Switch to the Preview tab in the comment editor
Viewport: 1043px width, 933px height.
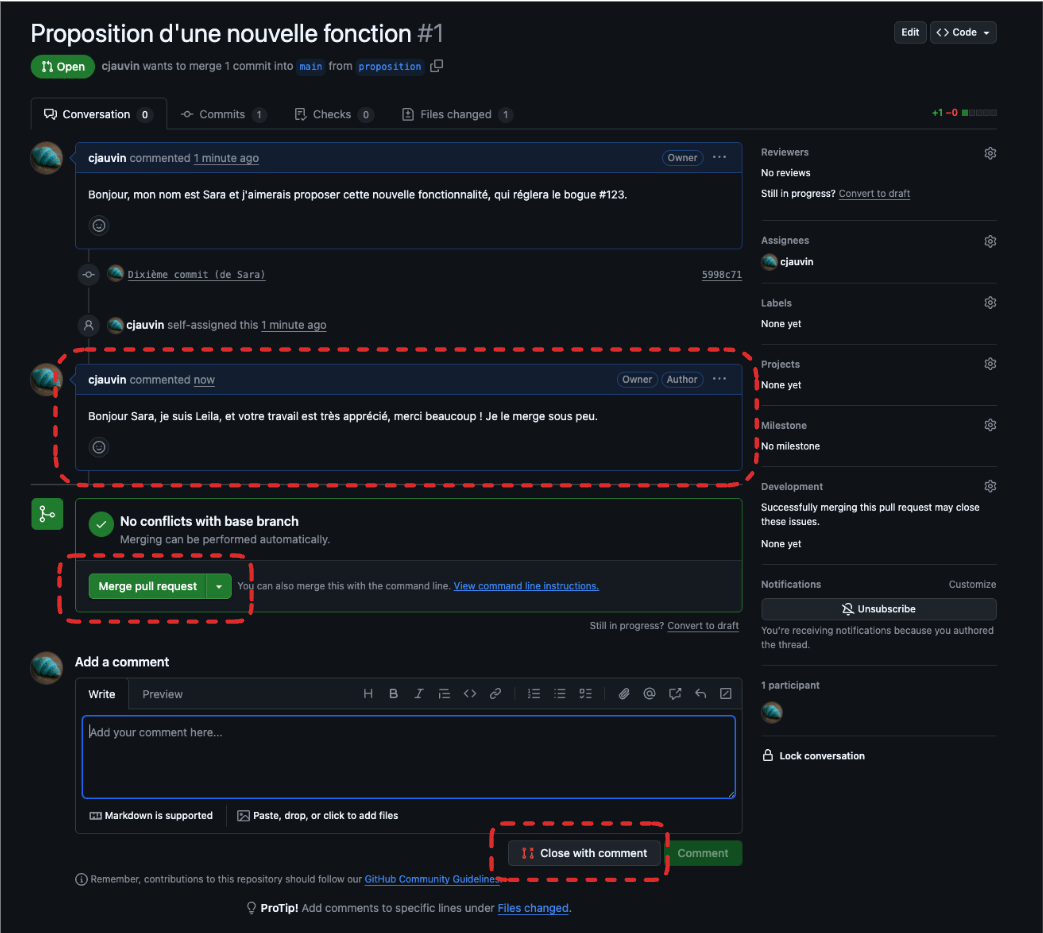(x=162, y=694)
